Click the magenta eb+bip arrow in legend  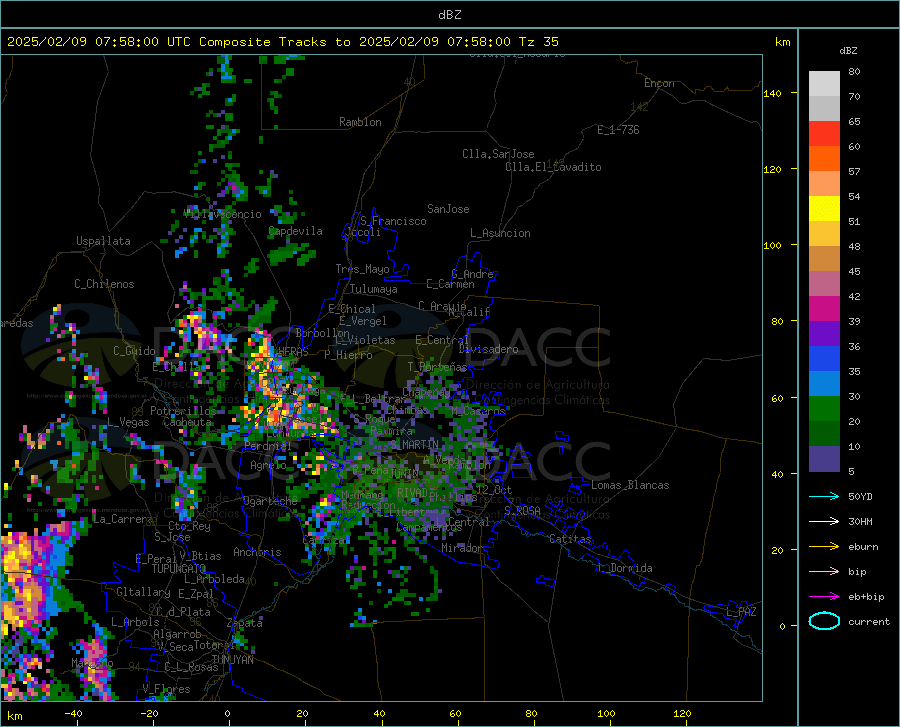(824, 597)
